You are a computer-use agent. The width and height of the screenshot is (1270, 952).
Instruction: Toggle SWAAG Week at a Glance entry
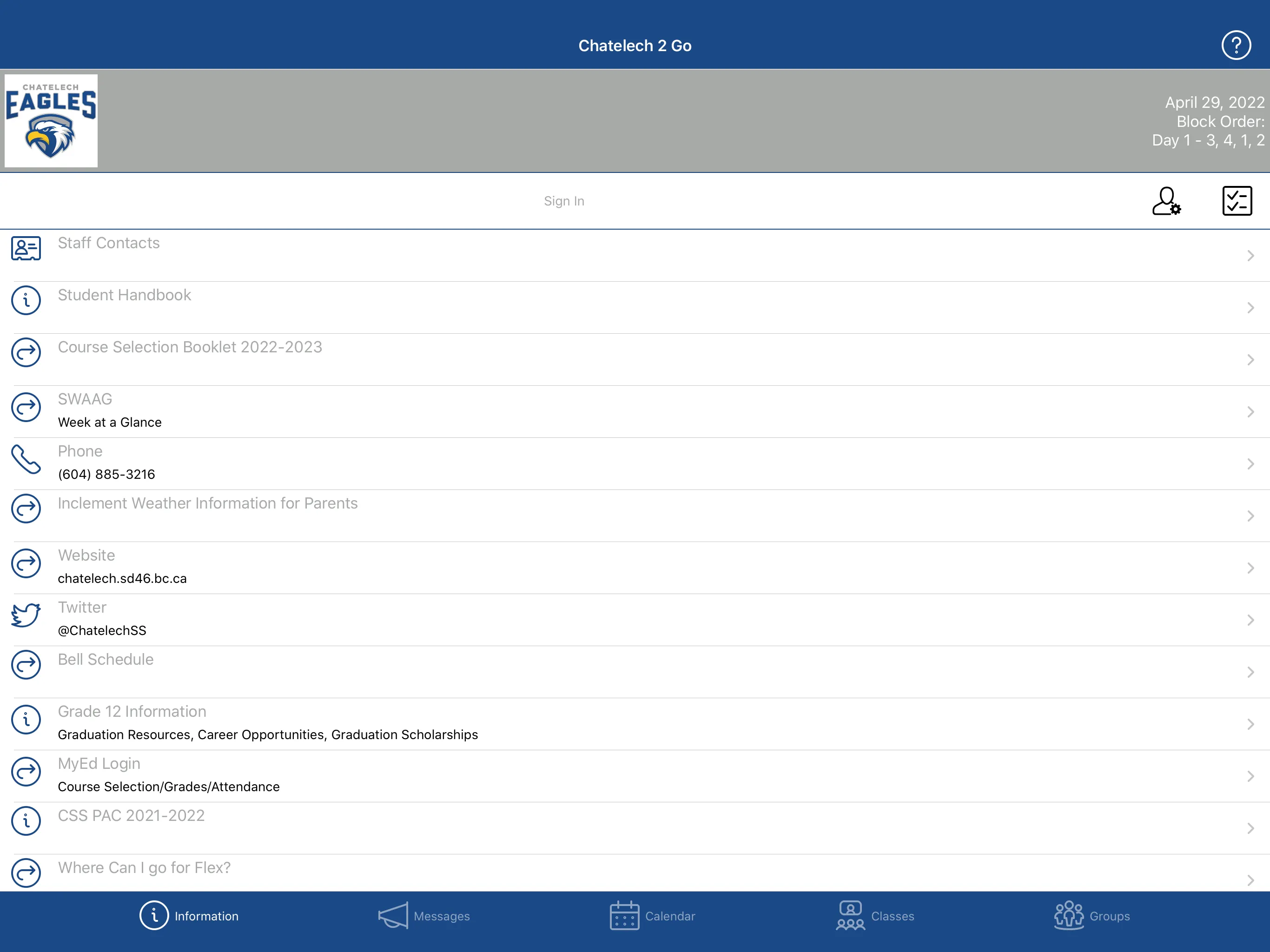pyautogui.click(x=635, y=411)
